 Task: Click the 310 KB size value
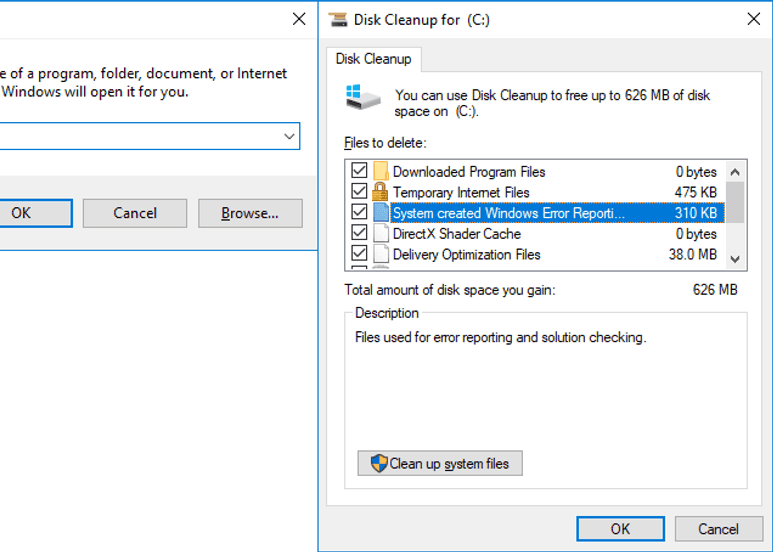coord(696,213)
